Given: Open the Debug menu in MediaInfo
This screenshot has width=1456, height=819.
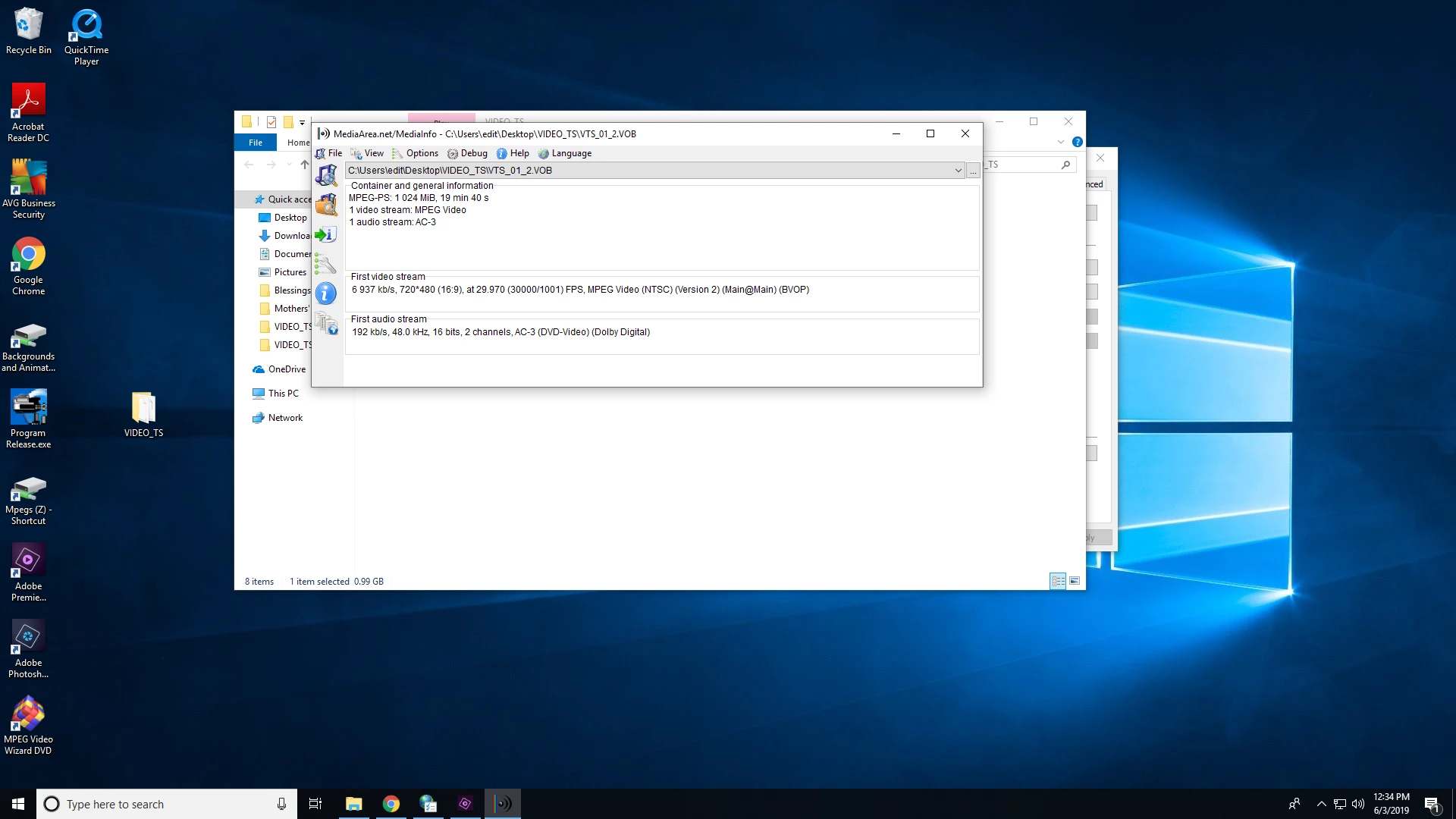Looking at the screenshot, I should coord(468,153).
